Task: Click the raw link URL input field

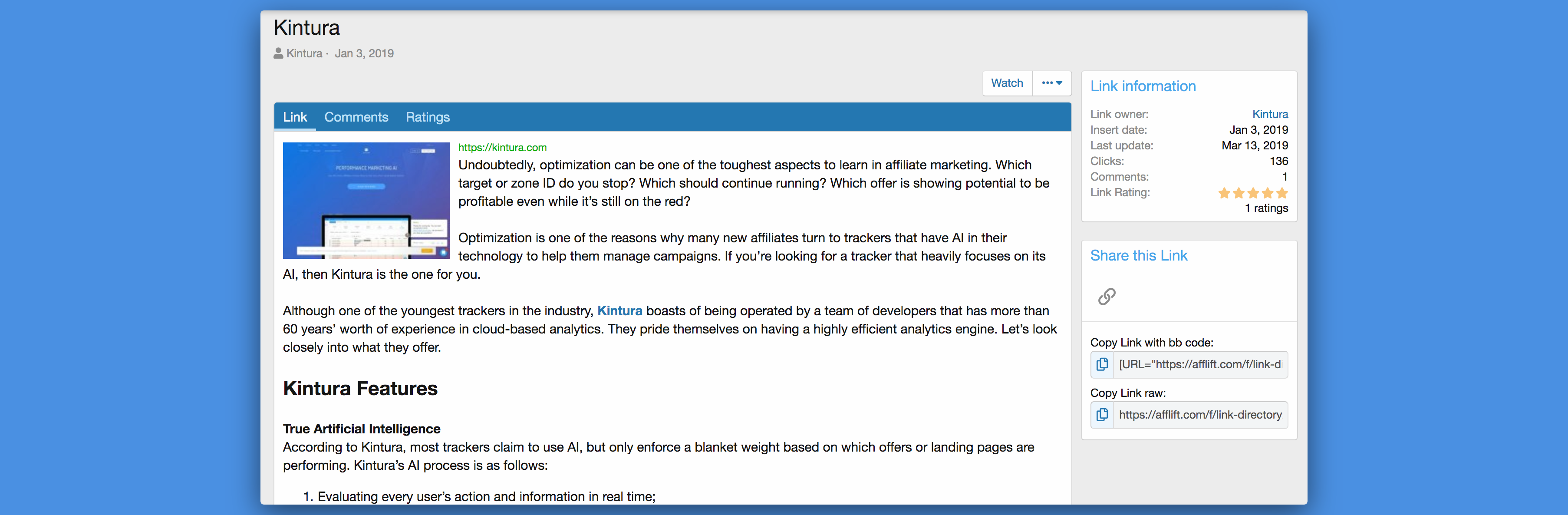Action: point(1200,415)
